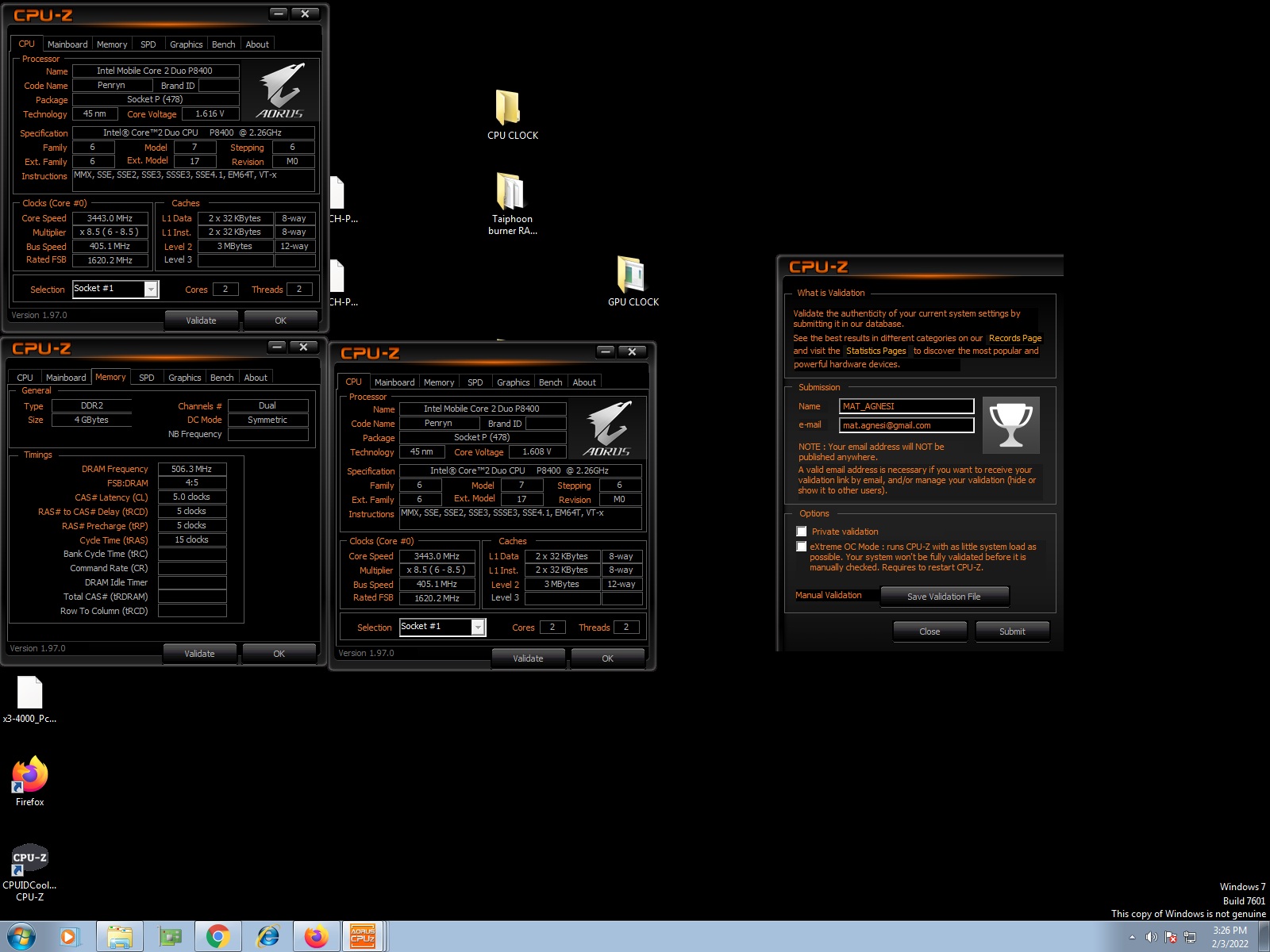Open the CPU CLOCK folder icon

point(509,107)
